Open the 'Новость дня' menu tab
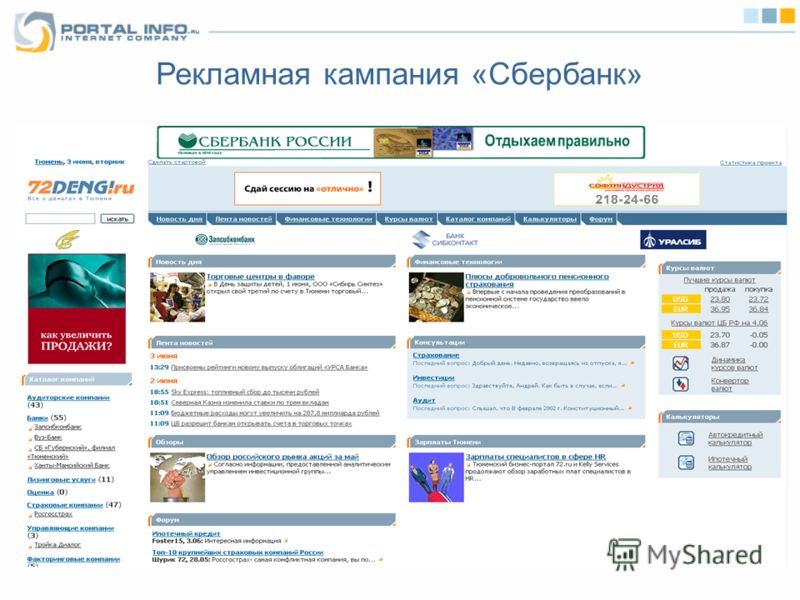Image resolution: width=800 pixels, height=600 pixels. click(179, 219)
